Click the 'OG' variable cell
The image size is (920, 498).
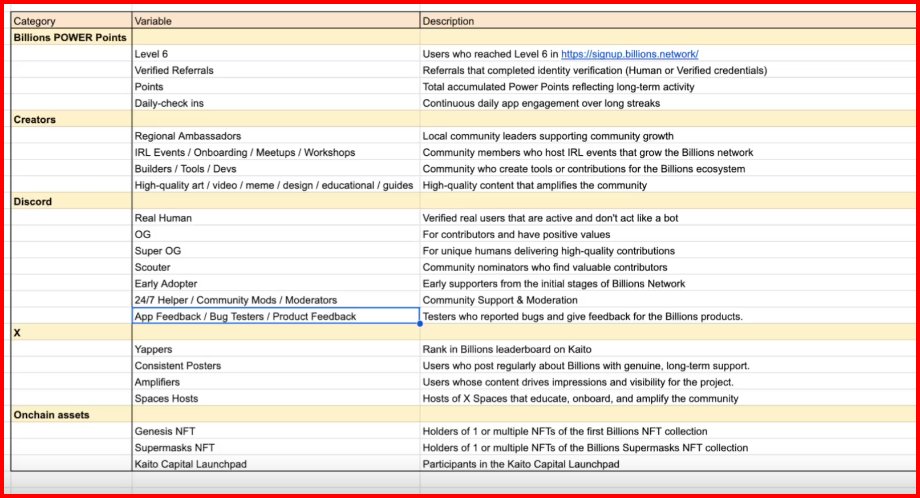point(276,234)
